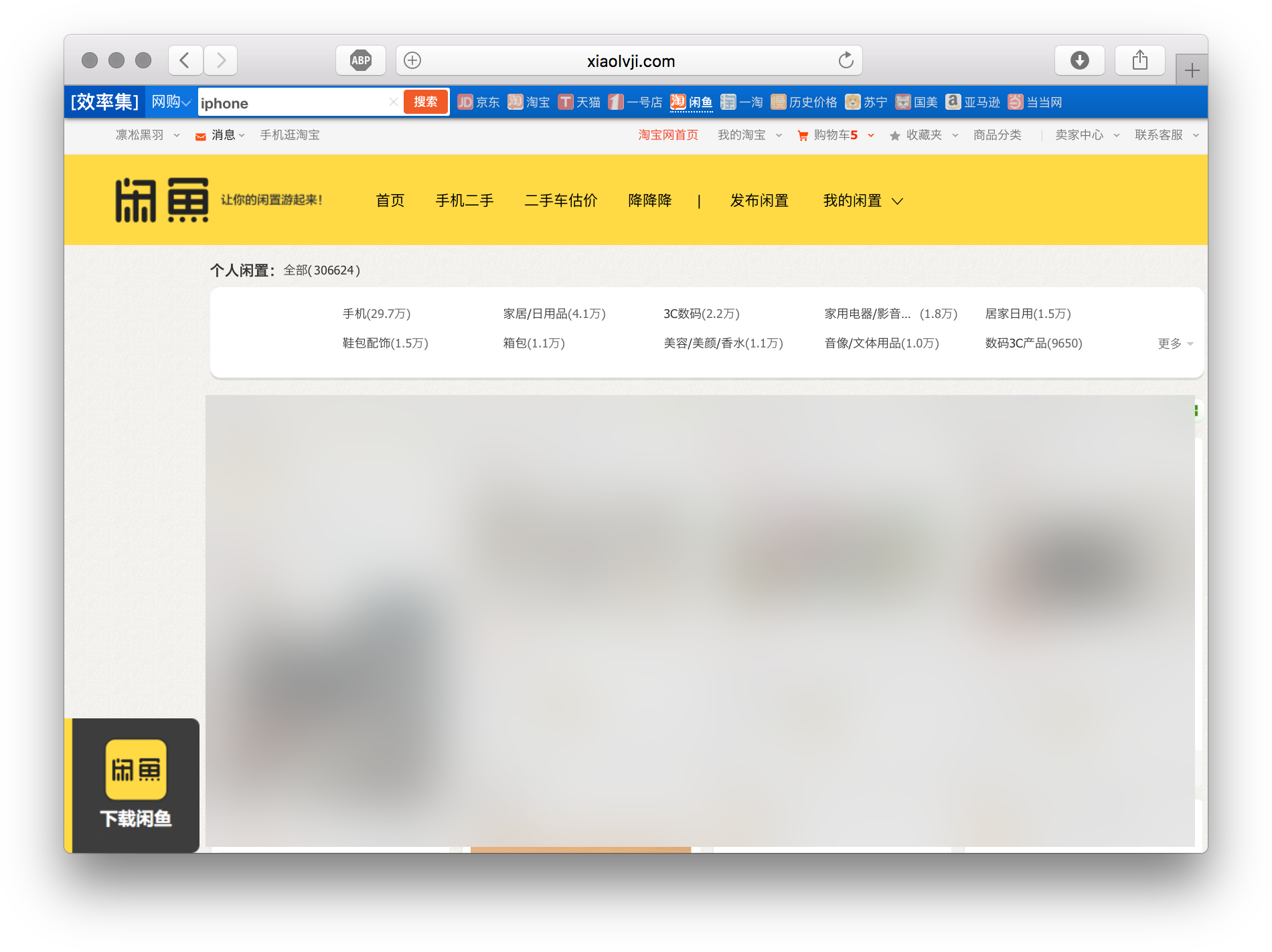Image resolution: width=1272 pixels, height=952 pixels.
Task: Select the 闲鱼 site shortcut
Action: [x=692, y=102]
